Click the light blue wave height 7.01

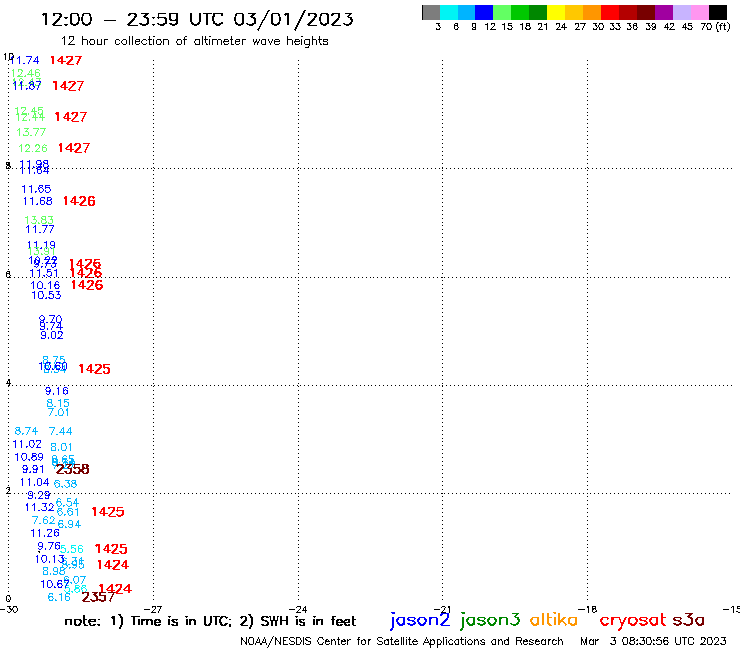click(x=59, y=413)
